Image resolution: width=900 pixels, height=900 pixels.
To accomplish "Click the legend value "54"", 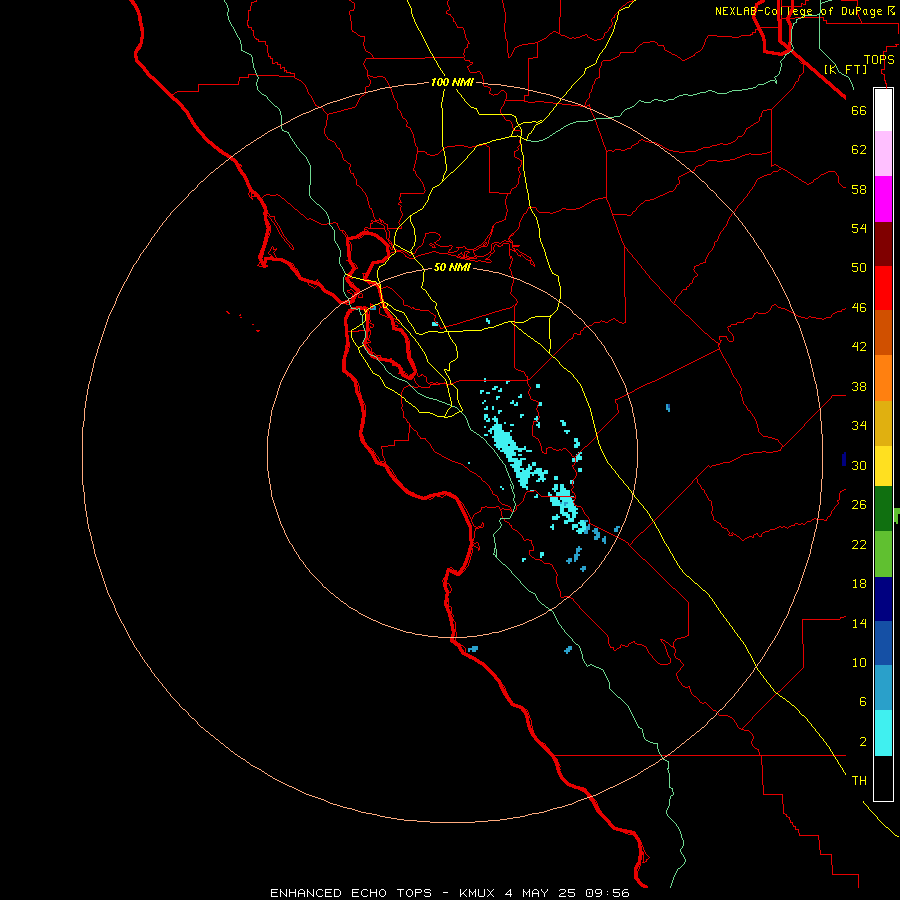I will [x=859, y=228].
